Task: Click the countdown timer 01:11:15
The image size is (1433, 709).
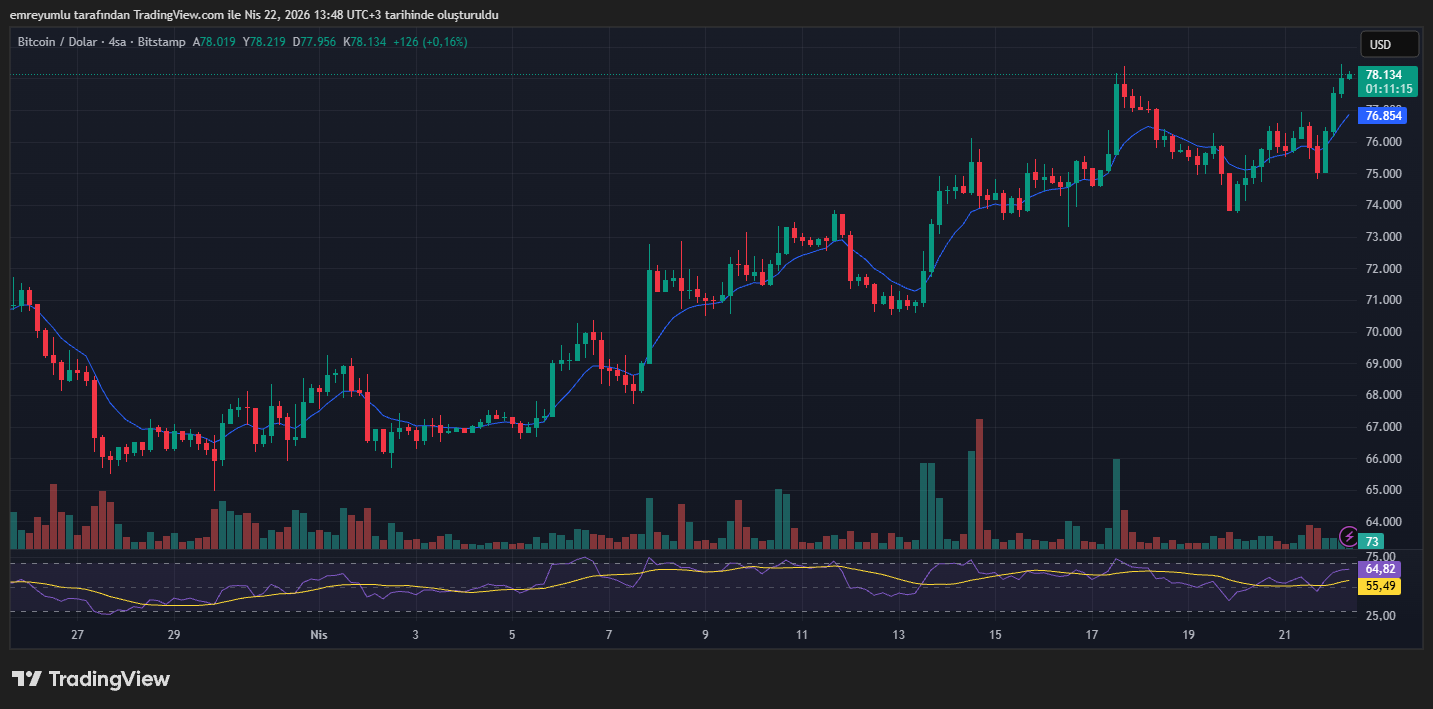Action: pyautogui.click(x=1389, y=88)
